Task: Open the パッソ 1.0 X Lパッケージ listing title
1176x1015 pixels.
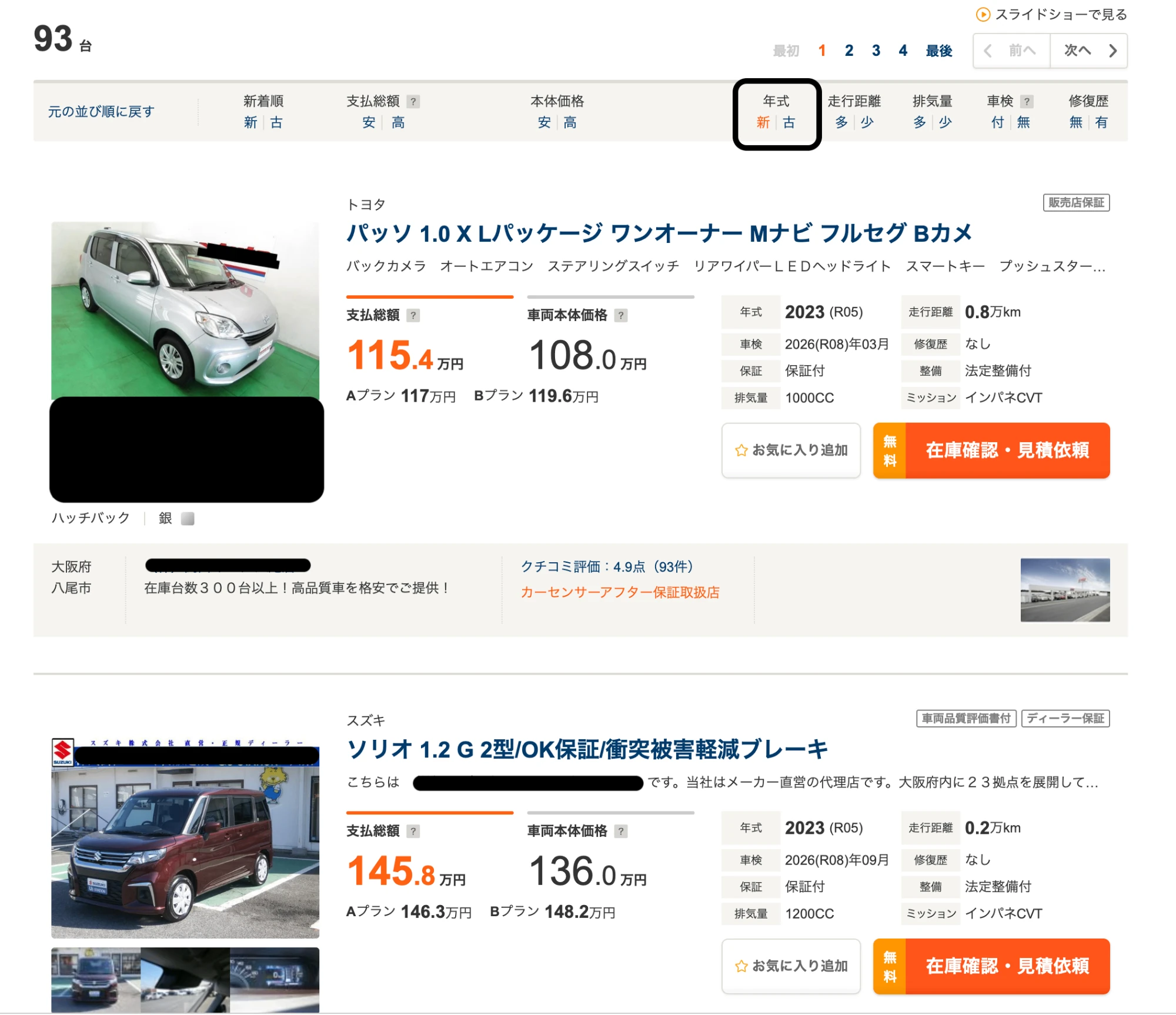Action: pyautogui.click(x=659, y=234)
